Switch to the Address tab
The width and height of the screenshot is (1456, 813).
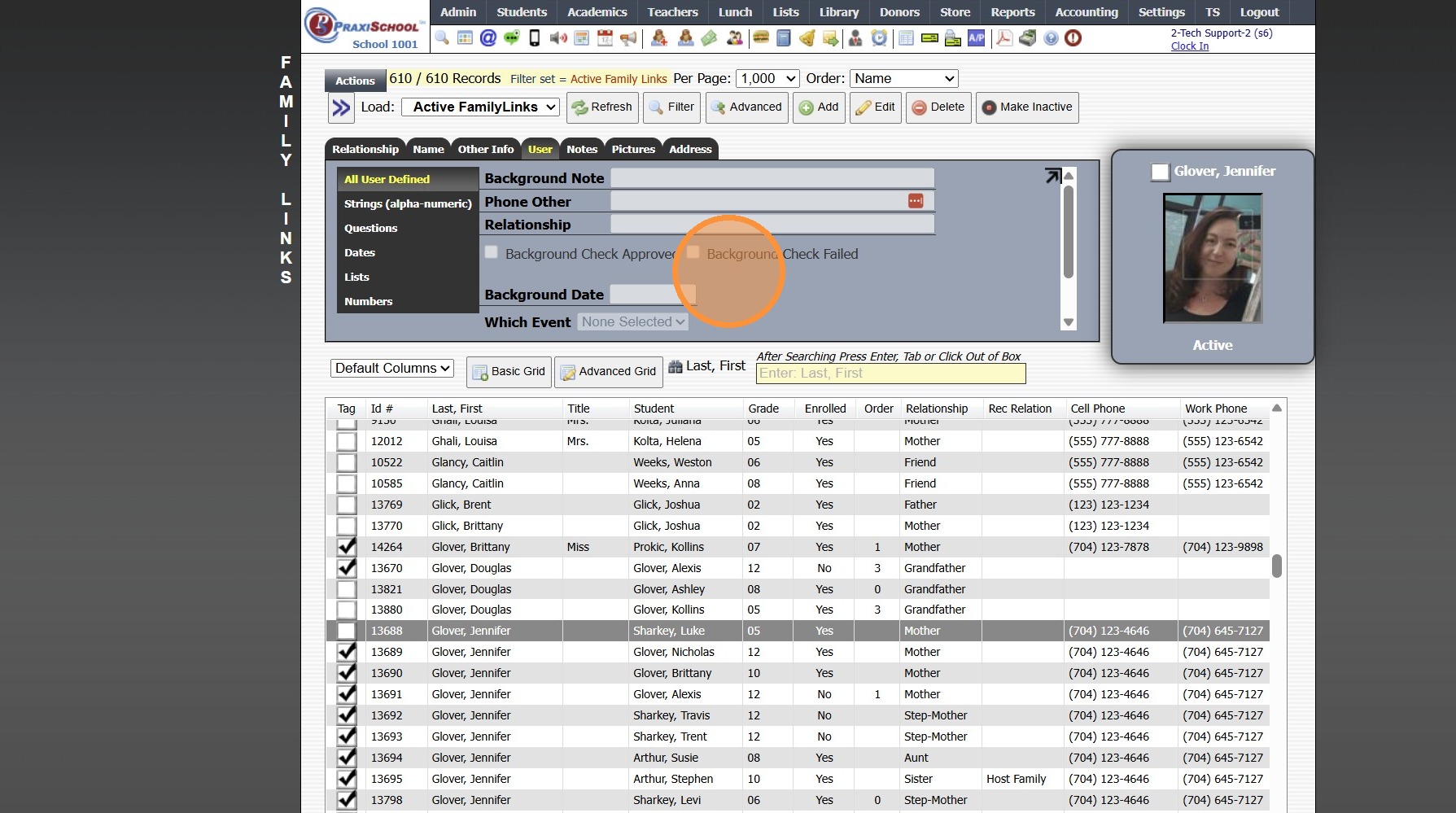690,149
